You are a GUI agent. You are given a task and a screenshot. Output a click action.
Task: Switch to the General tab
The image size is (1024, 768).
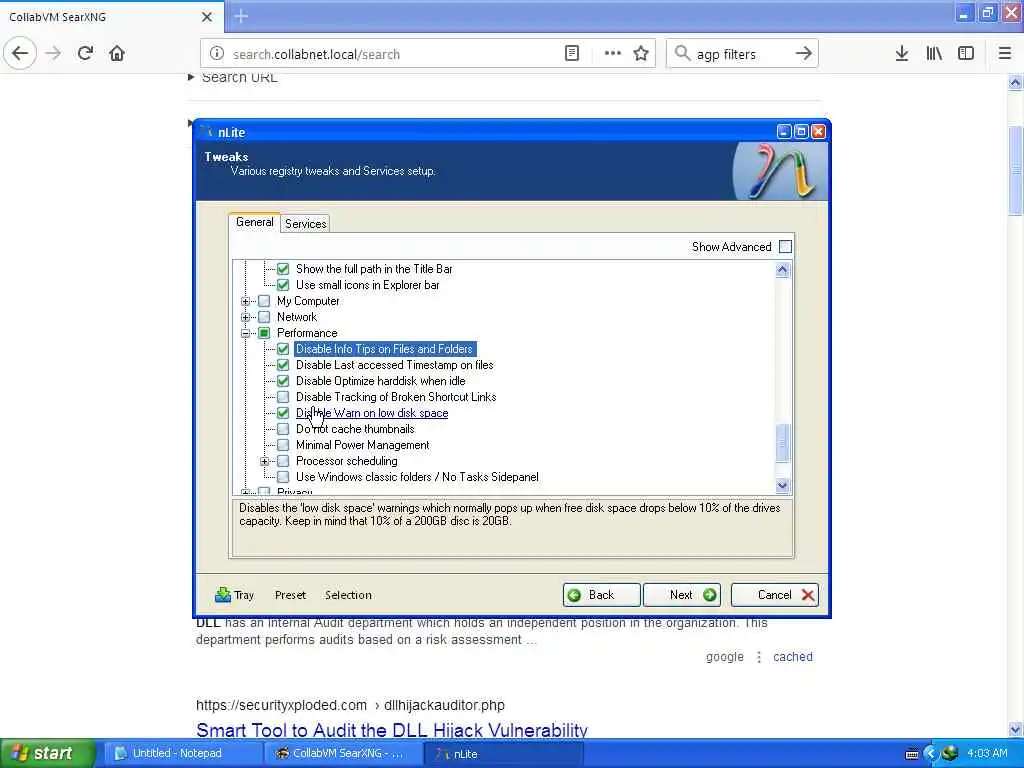pos(255,222)
